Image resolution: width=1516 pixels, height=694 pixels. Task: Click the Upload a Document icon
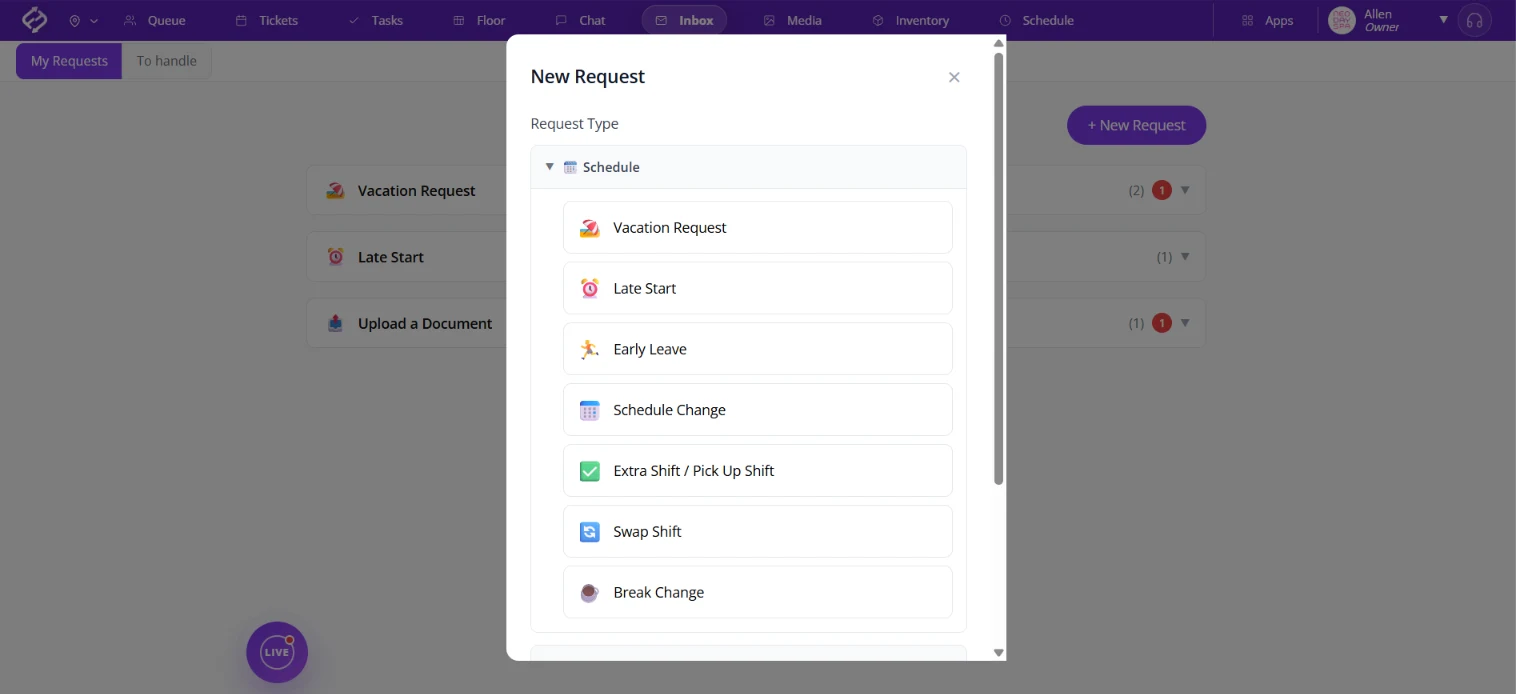[x=336, y=324]
